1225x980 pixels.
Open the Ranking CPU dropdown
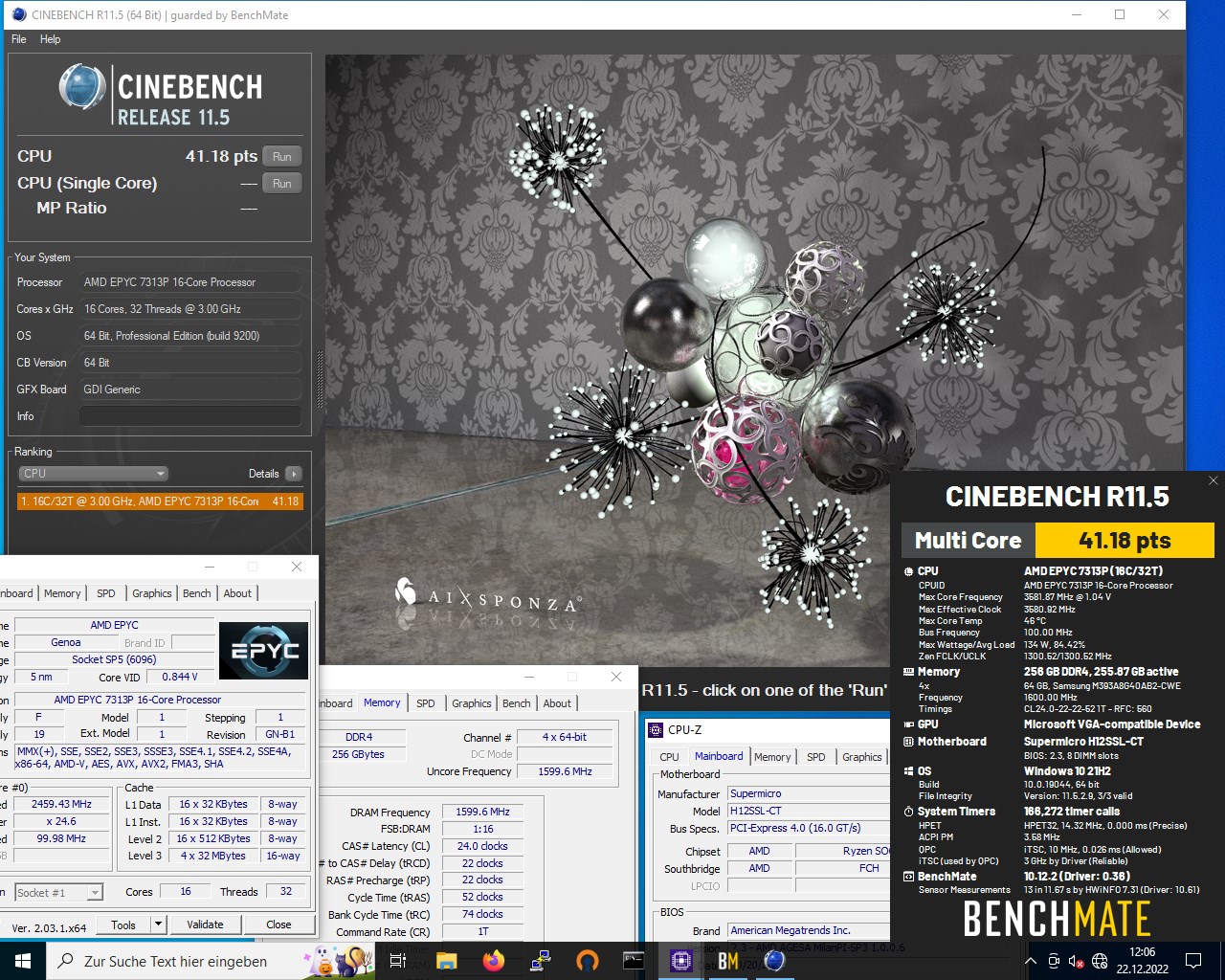point(93,474)
